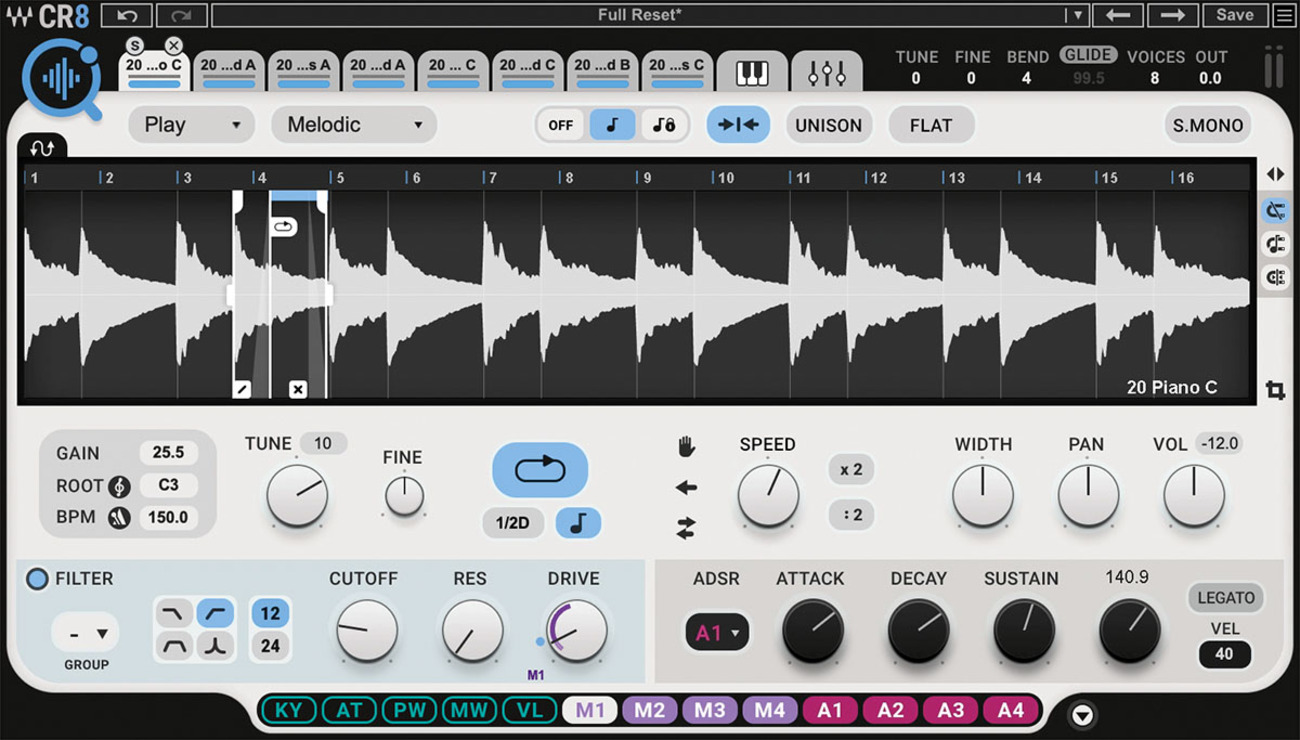This screenshot has height=740, width=1300.
Task: Open the mixer sliders icon tab
Action: click(827, 73)
